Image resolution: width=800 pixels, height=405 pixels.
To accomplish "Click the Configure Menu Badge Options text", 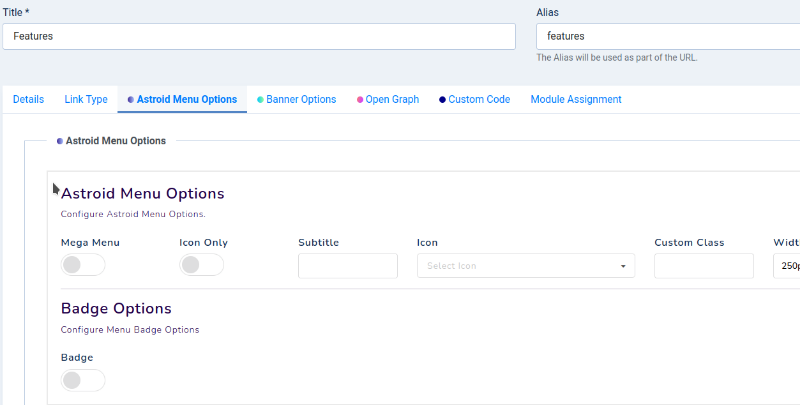I will point(130,330).
